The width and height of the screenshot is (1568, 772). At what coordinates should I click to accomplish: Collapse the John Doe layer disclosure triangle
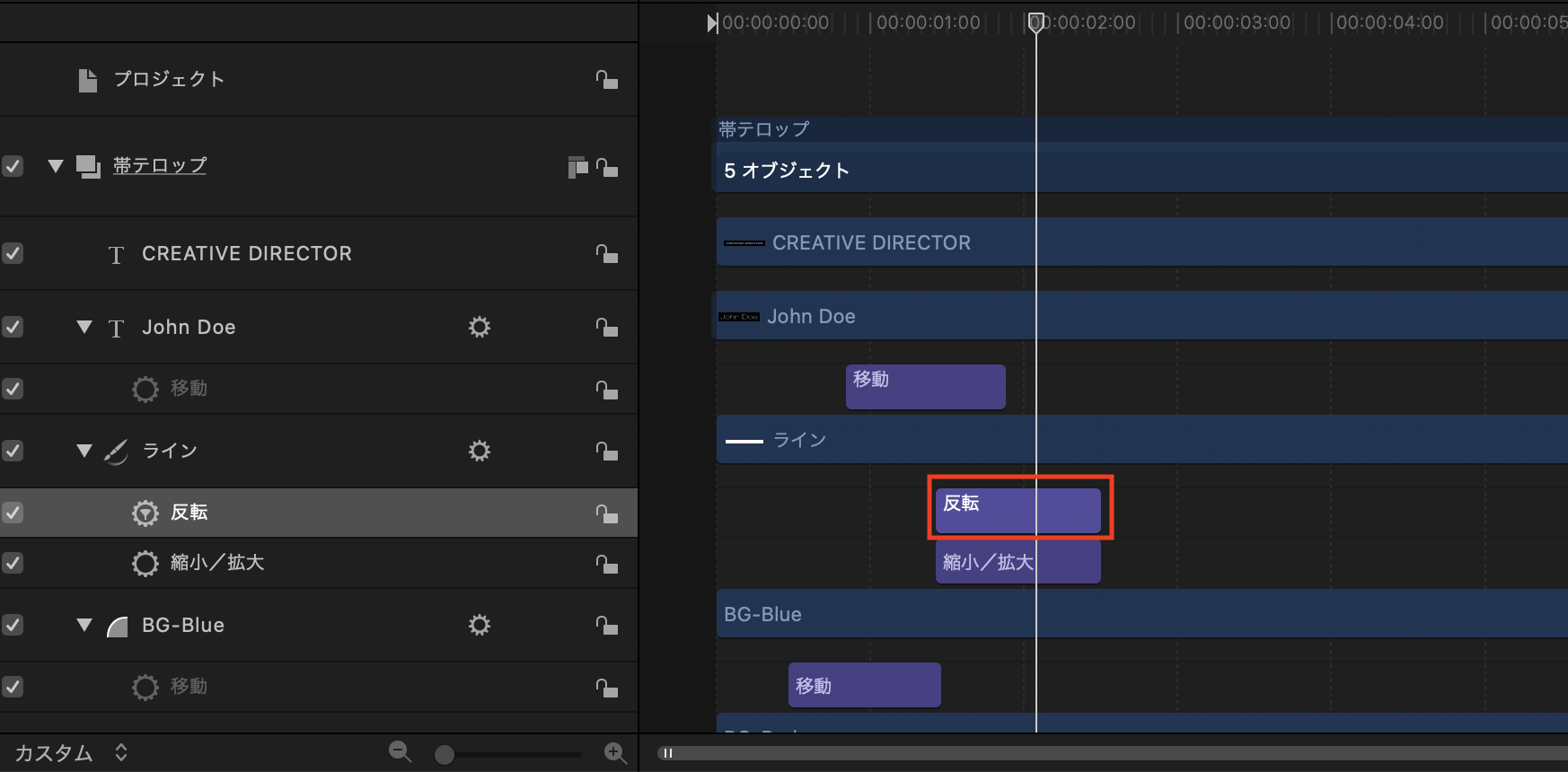coord(84,327)
